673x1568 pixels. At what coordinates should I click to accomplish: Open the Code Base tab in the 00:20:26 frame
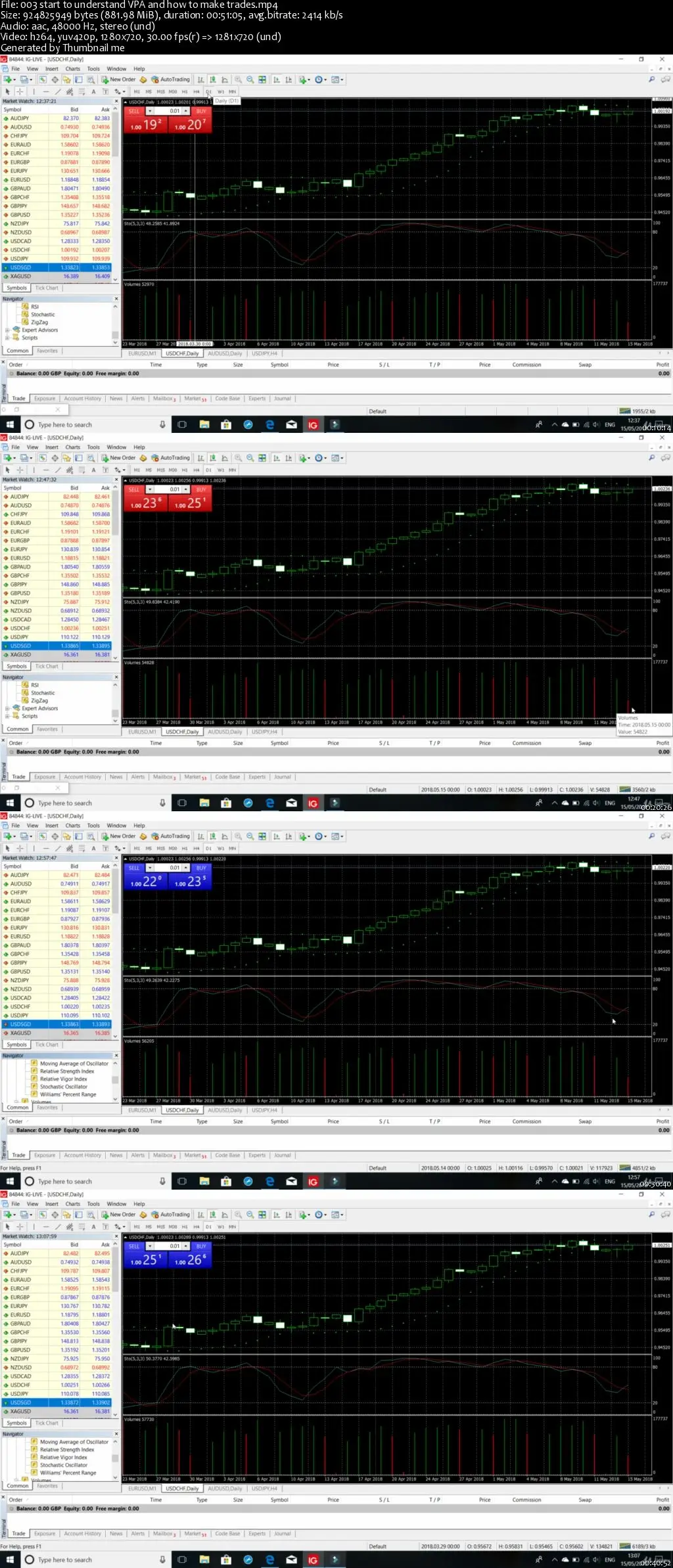[x=227, y=777]
